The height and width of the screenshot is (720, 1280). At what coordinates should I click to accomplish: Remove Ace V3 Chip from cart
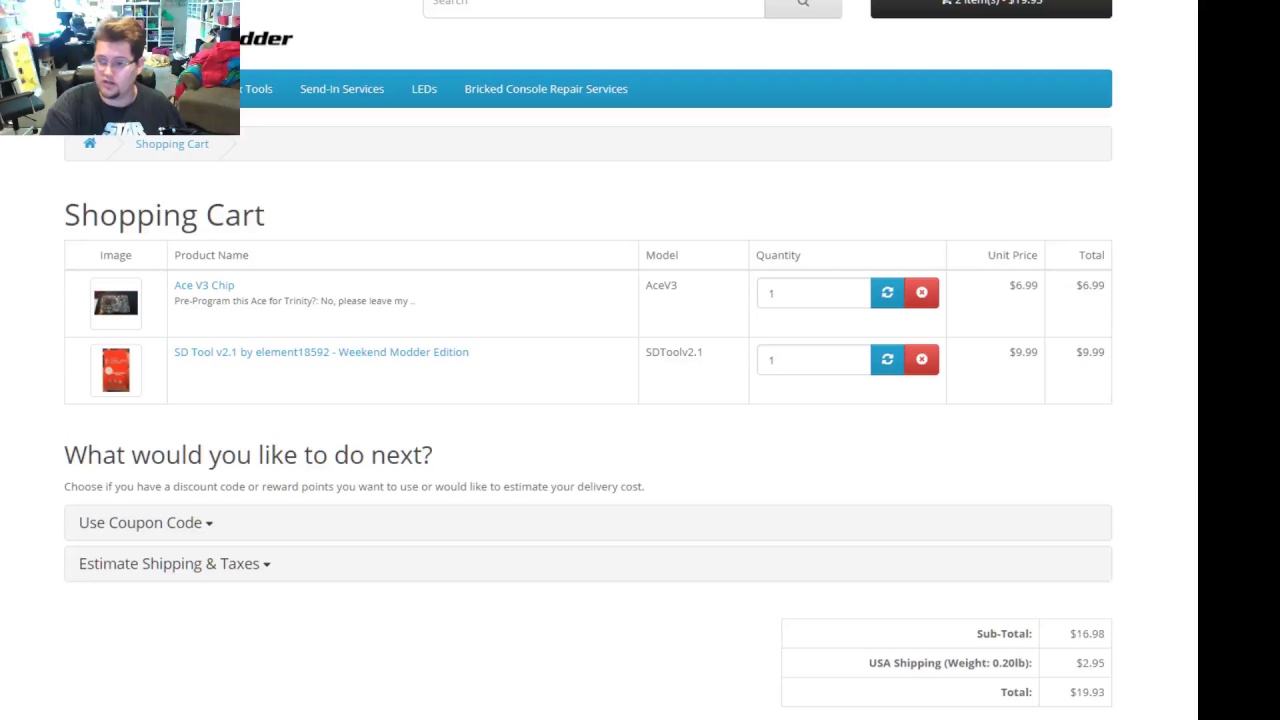[922, 293]
